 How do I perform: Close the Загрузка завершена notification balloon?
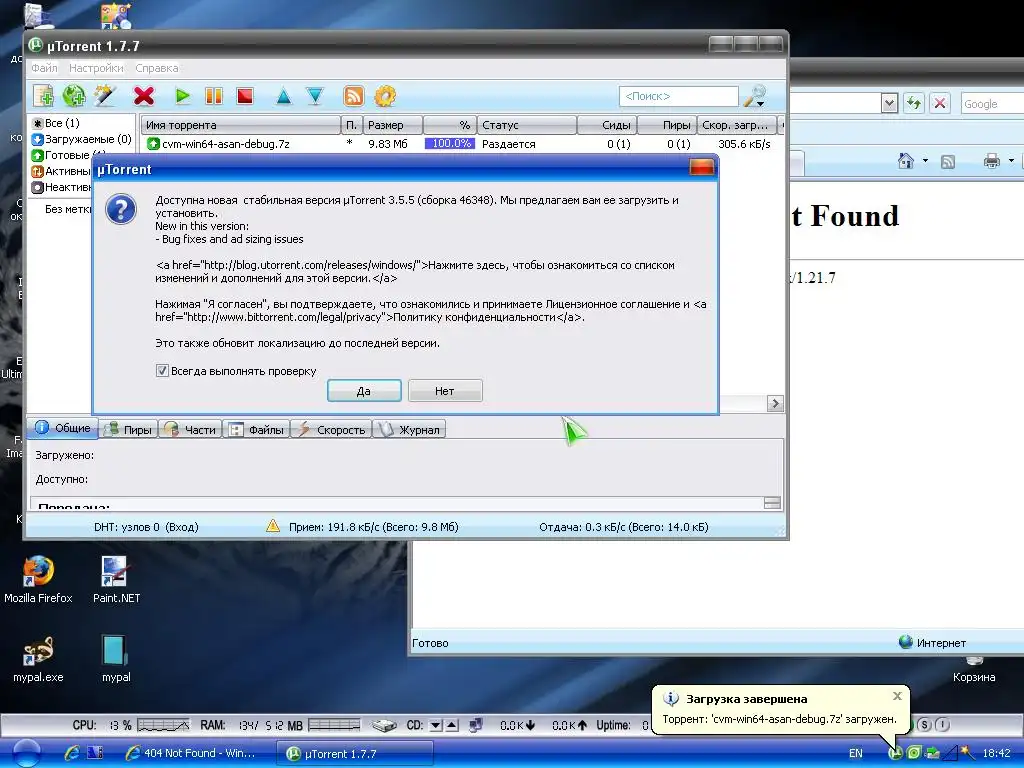pyautogui.click(x=897, y=696)
